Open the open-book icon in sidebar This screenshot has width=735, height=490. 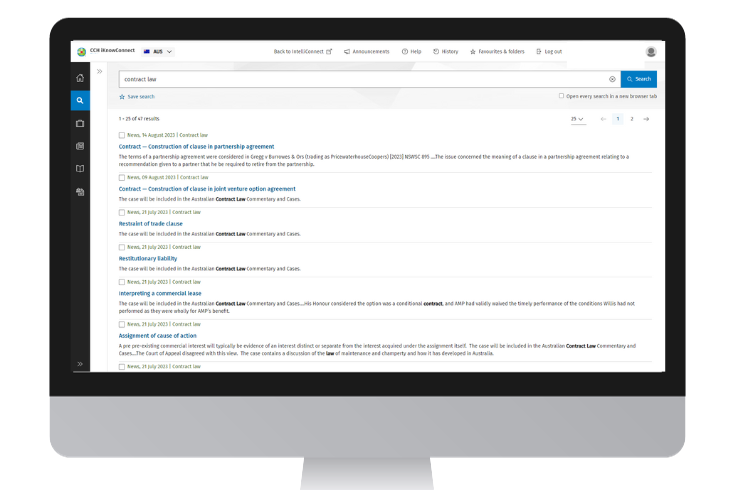point(80,169)
